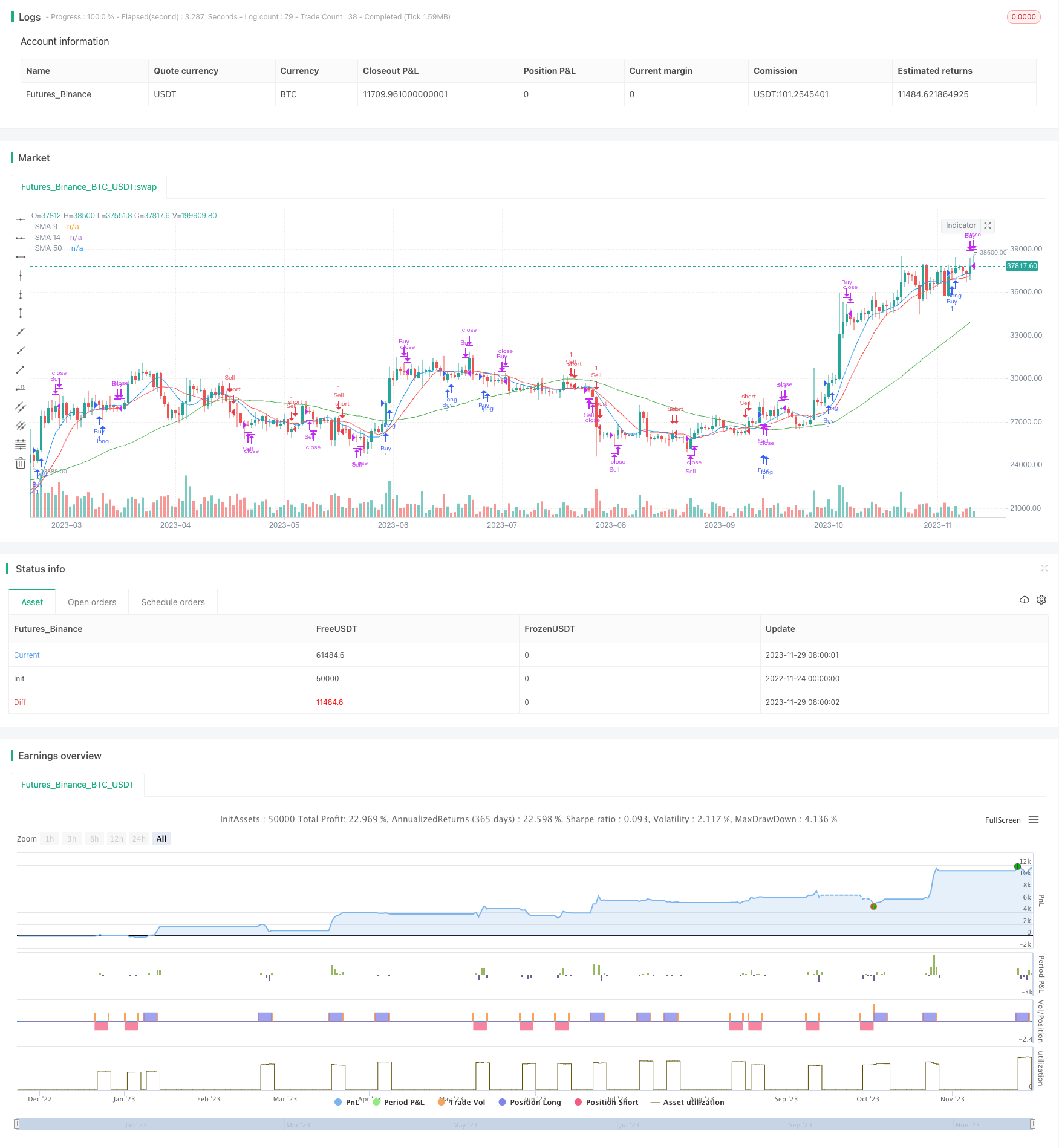Set earnings zoom to 3h

(72, 838)
